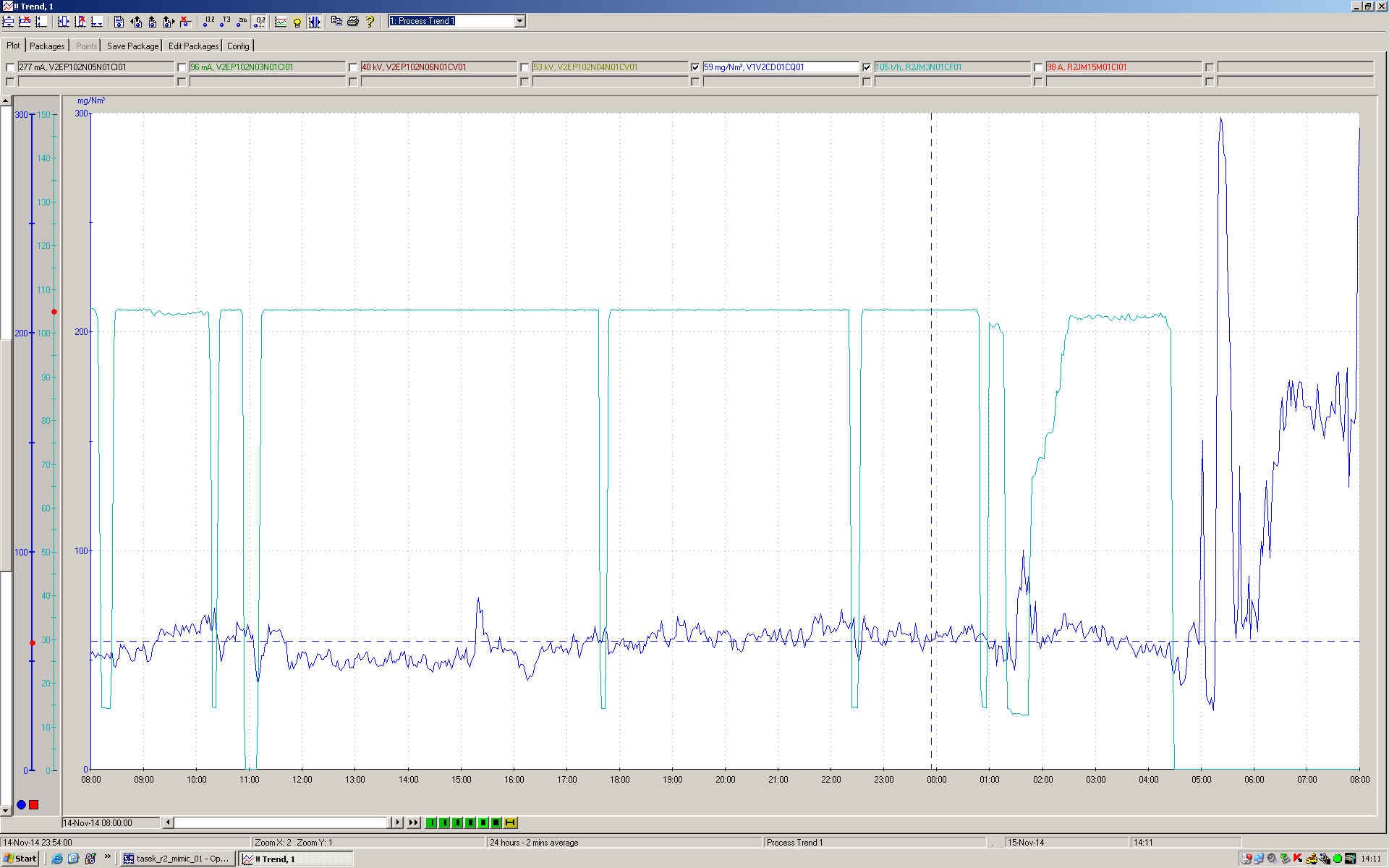Uncheck the 105 t/h R2JM3N01CF01 checkbox
This screenshot has height=868, width=1389.
(x=867, y=67)
